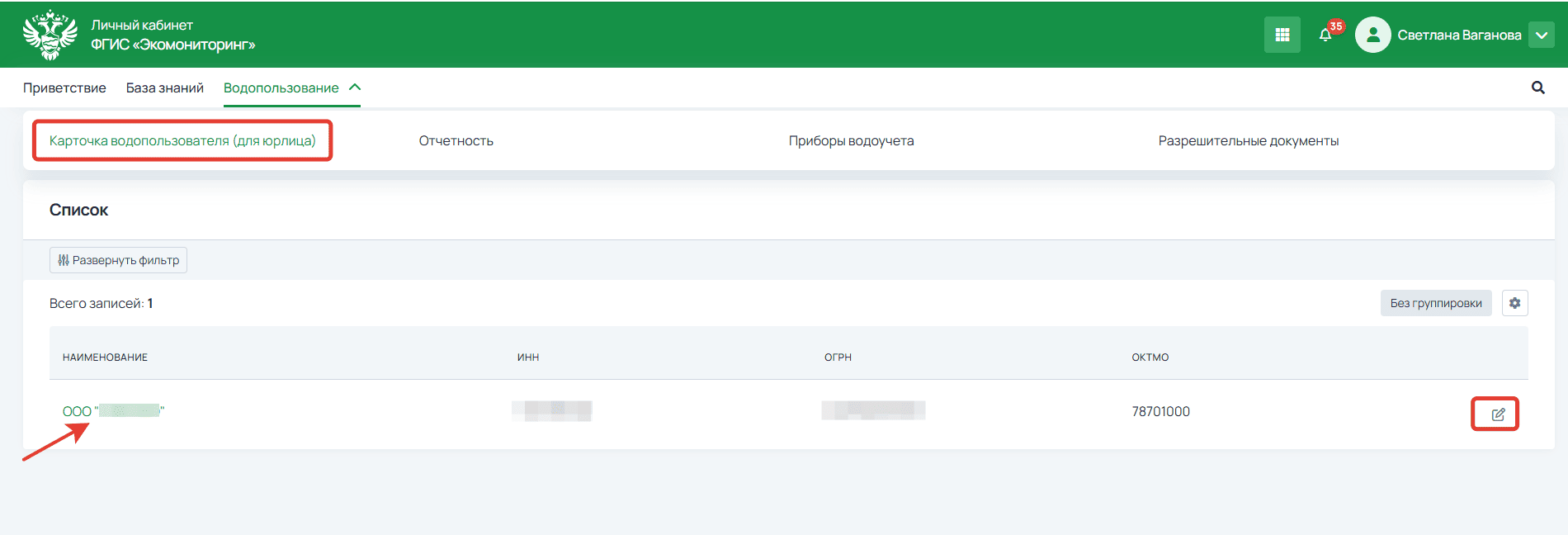Click the Светлана Ваганова user name
1568x535 pixels.
(x=1459, y=35)
